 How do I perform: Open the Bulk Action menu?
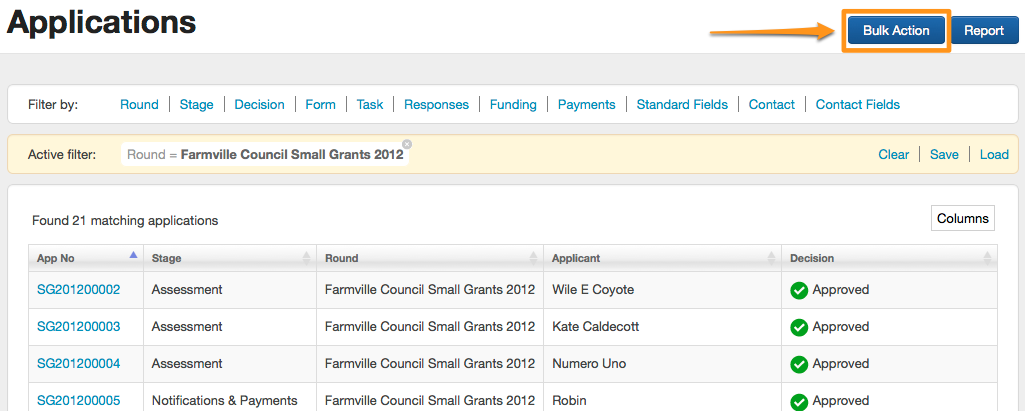[896, 31]
